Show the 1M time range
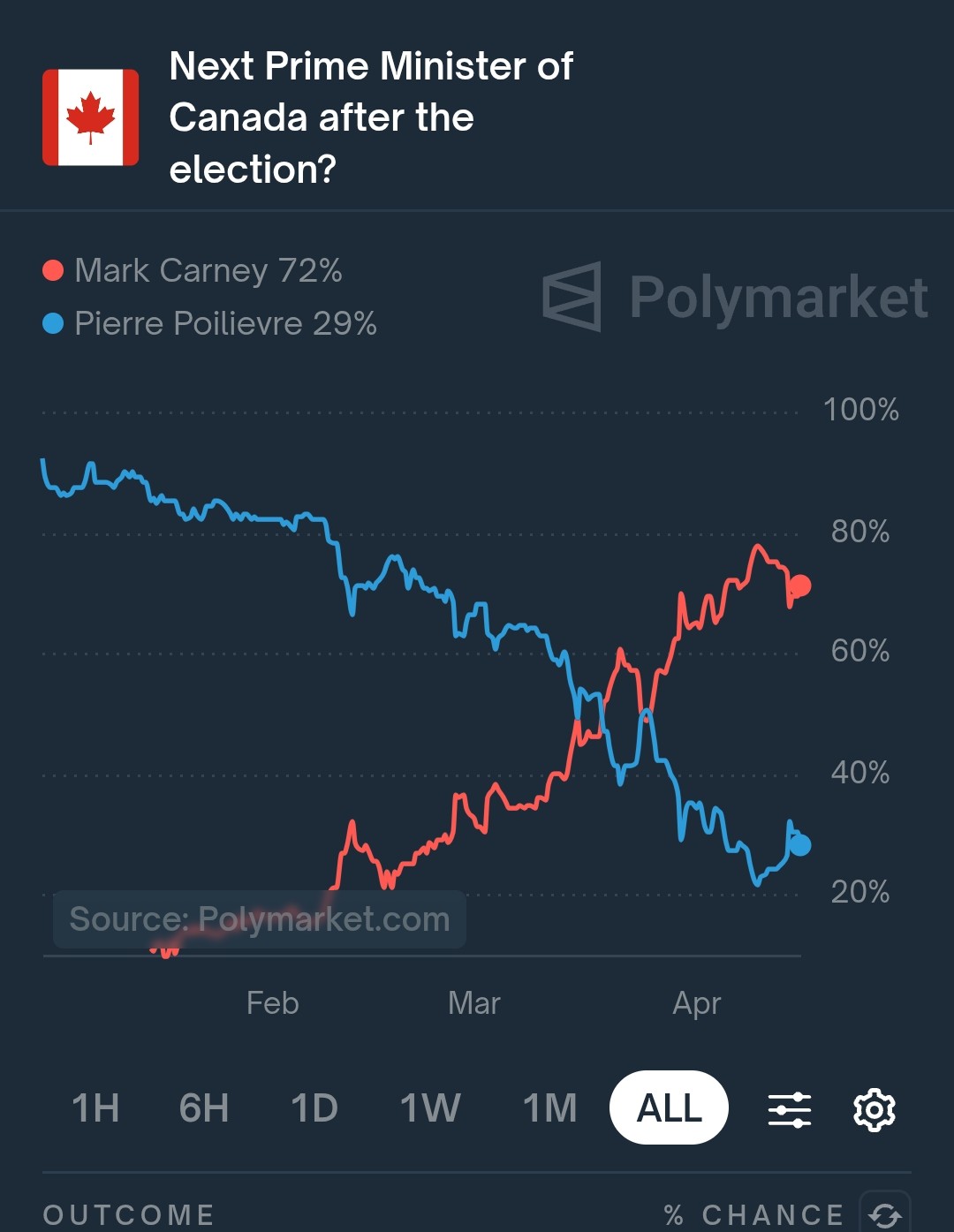Image resolution: width=954 pixels, height=1232 pixels. pos(549,1107)
